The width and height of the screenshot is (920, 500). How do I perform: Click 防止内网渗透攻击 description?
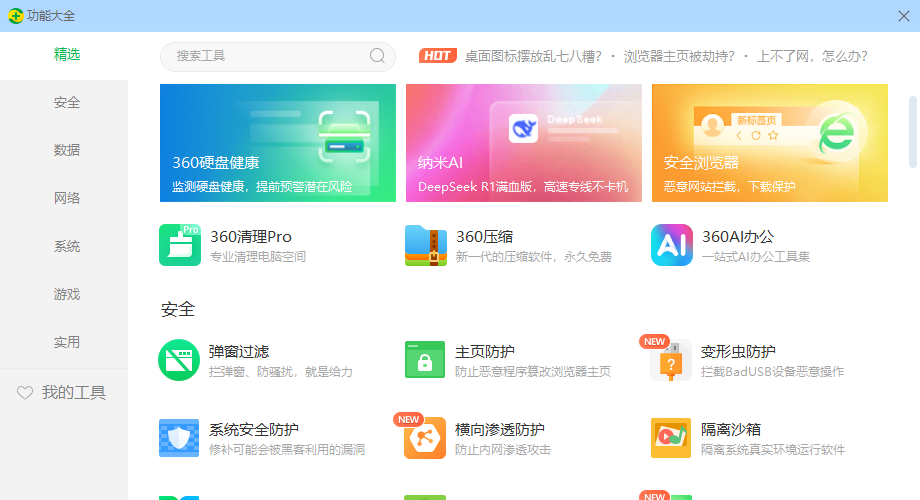pos(503,450)
